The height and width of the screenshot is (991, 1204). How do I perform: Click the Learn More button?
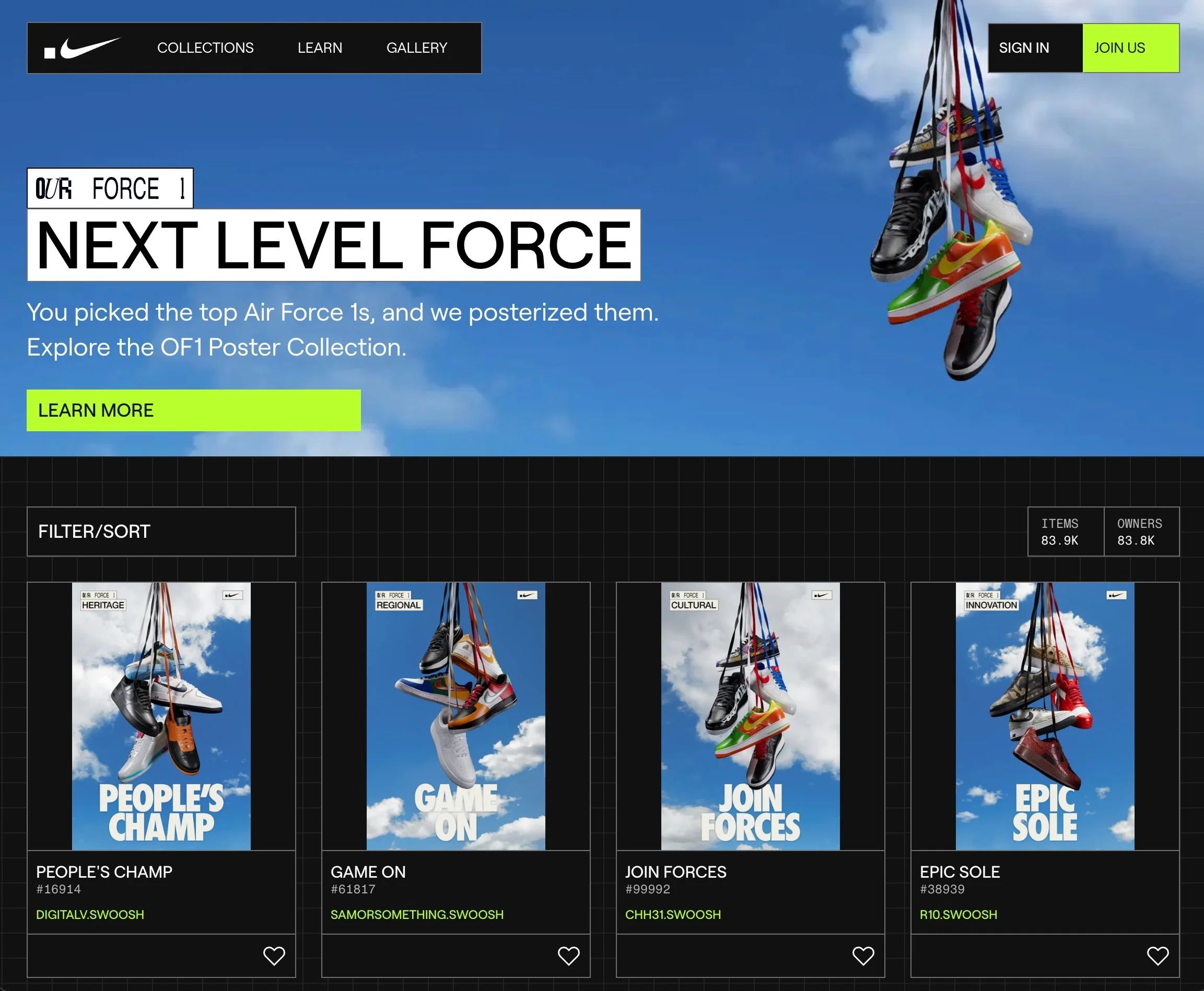(194, 410)
